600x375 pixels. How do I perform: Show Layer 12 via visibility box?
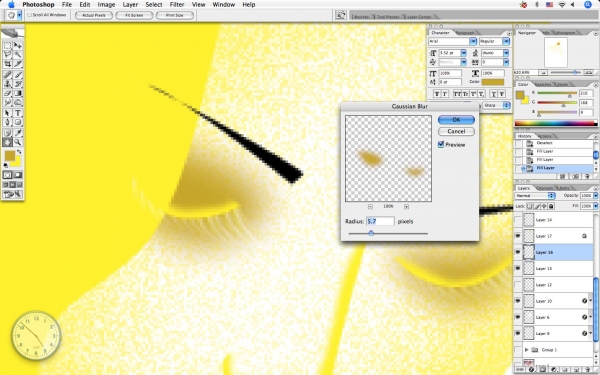[x=518, y=285]
